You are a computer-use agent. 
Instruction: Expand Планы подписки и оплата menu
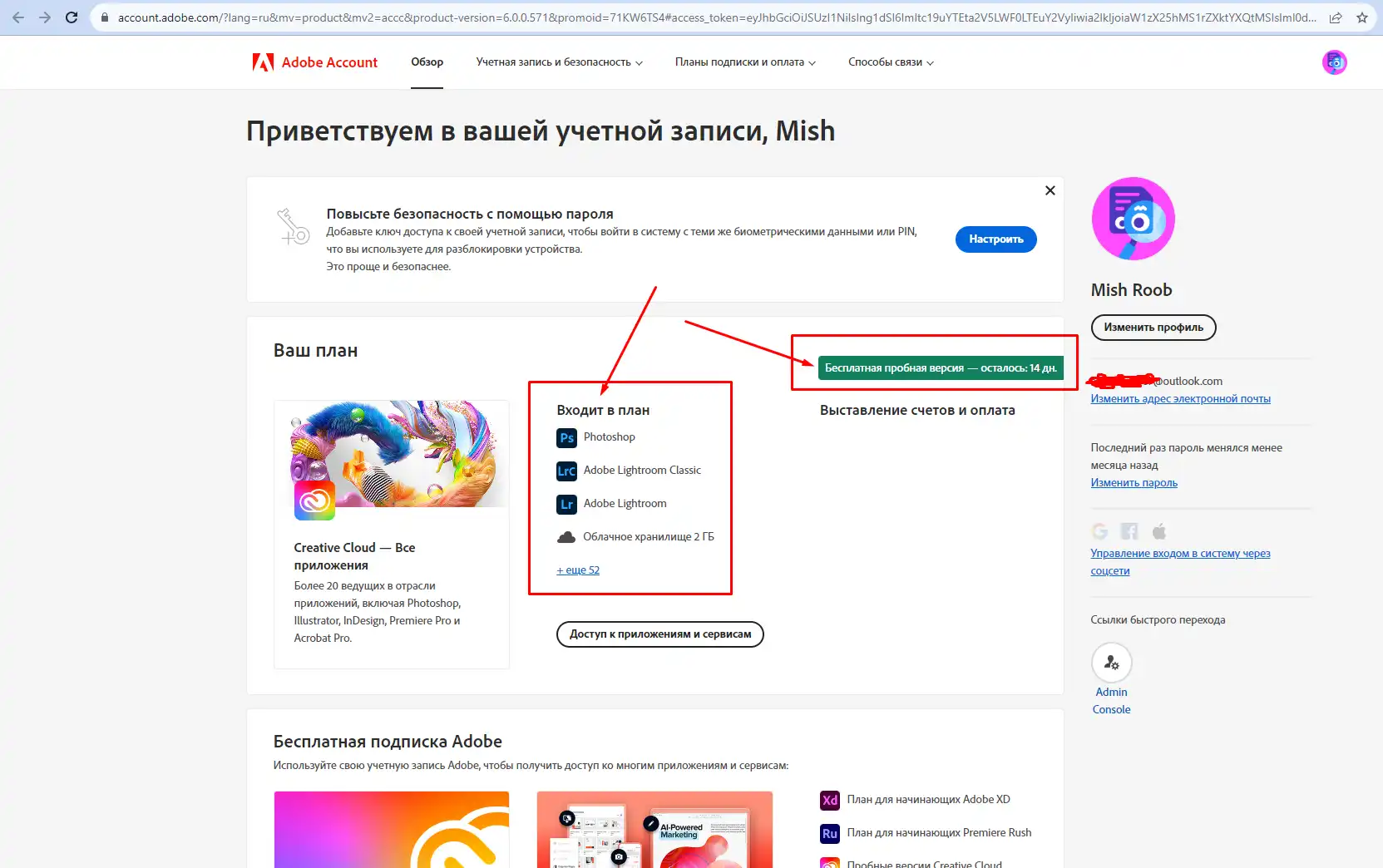click(744, 62)
